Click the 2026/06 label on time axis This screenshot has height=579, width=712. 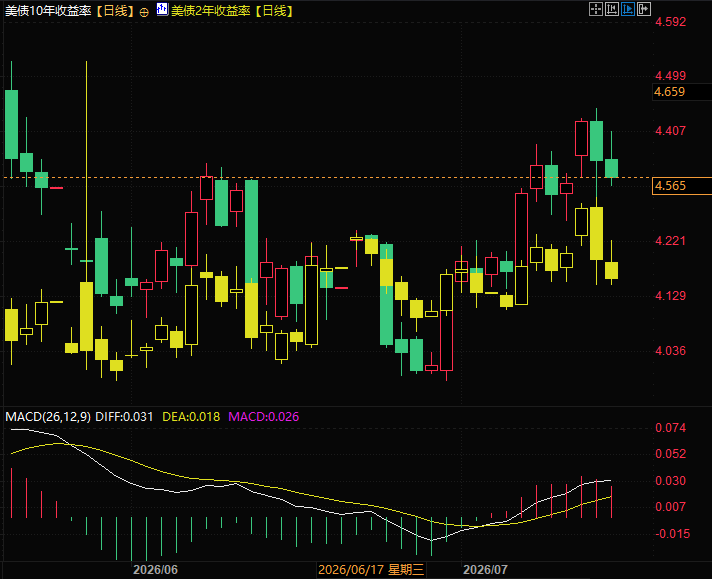155,569
